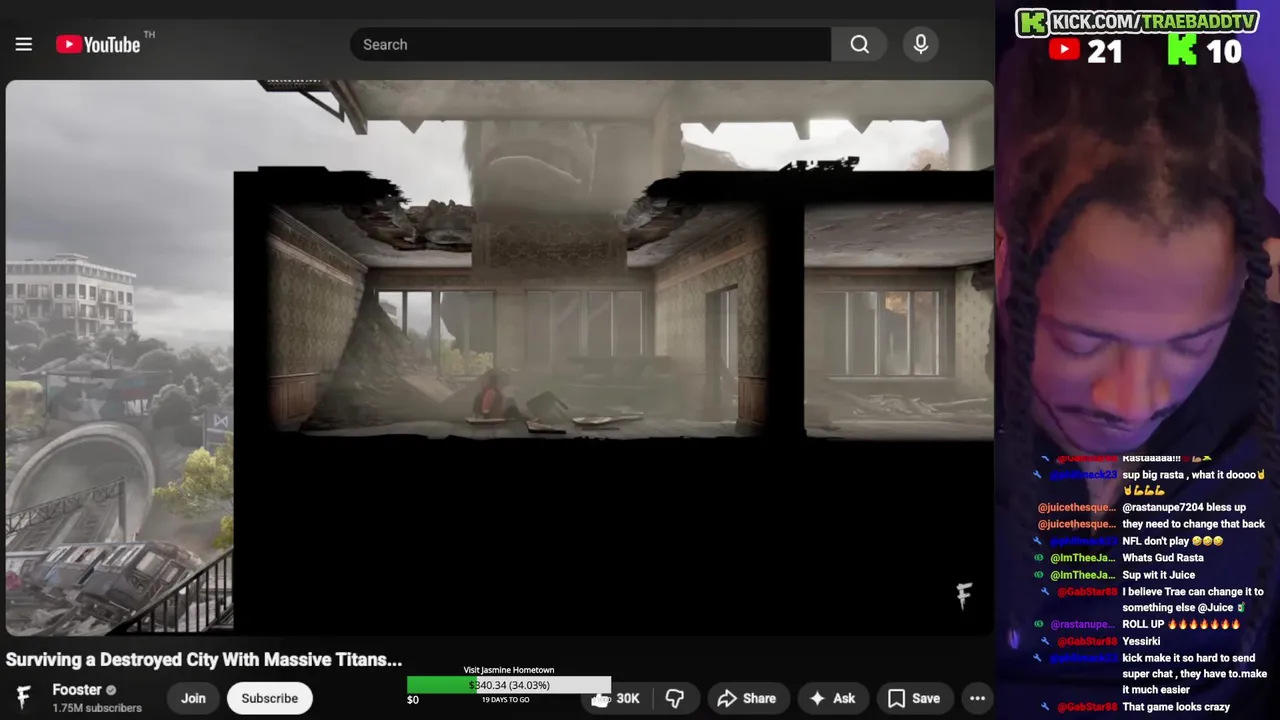Click chat message 'sup big rasta, what it doooo'
The height and width of the screenshot is (720, 1280).
pyautogui.click(x=1194, y=482)
